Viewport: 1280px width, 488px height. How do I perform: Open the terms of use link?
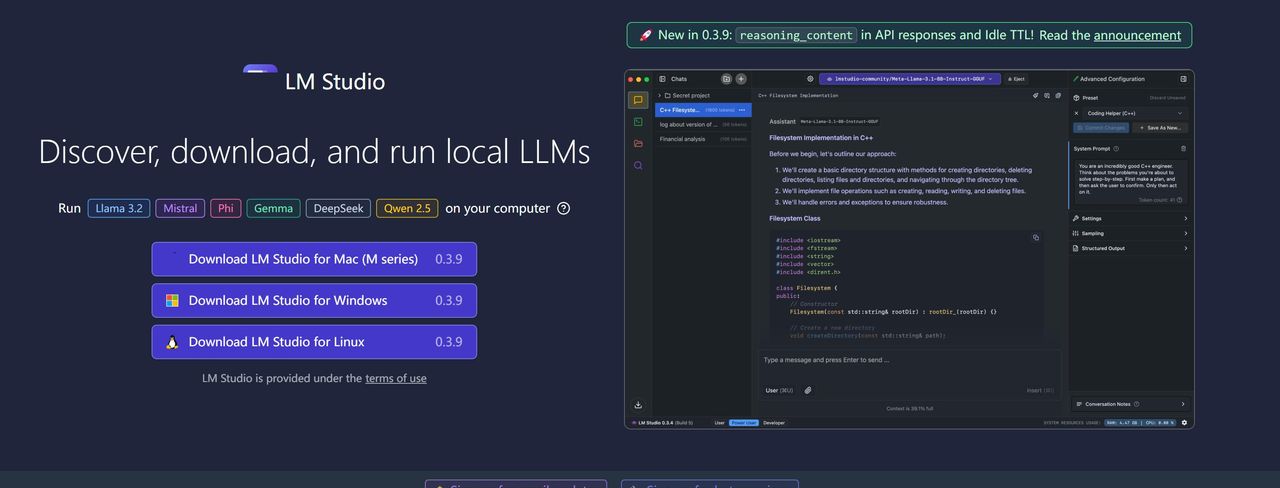396,378
